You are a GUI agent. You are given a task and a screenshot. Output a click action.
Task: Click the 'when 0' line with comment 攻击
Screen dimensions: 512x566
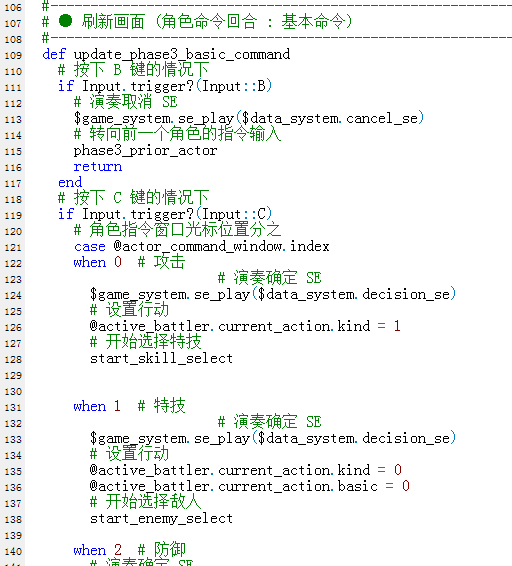tap(129, 262)
